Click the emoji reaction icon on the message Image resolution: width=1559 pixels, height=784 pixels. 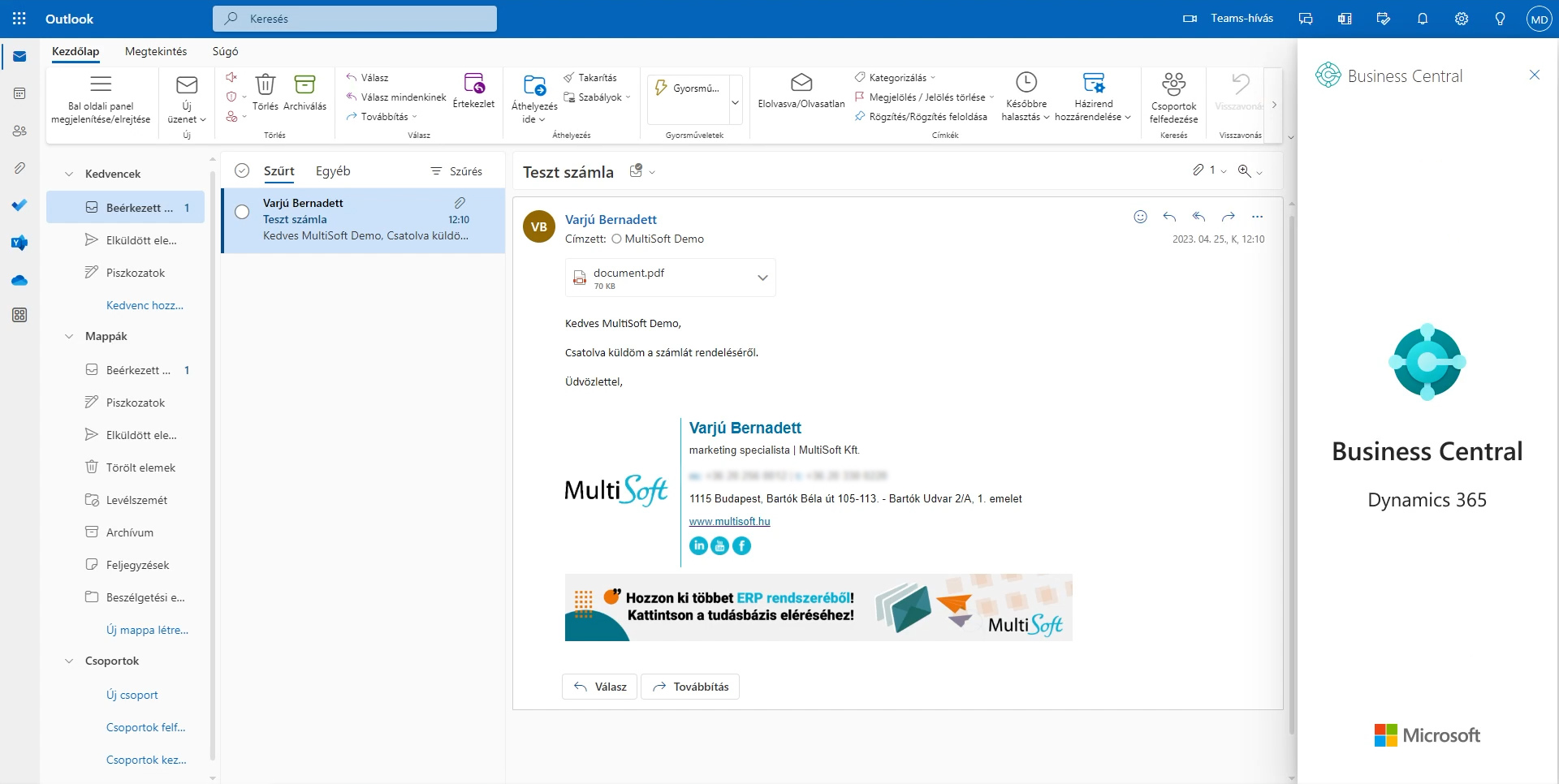(1139, 217)
